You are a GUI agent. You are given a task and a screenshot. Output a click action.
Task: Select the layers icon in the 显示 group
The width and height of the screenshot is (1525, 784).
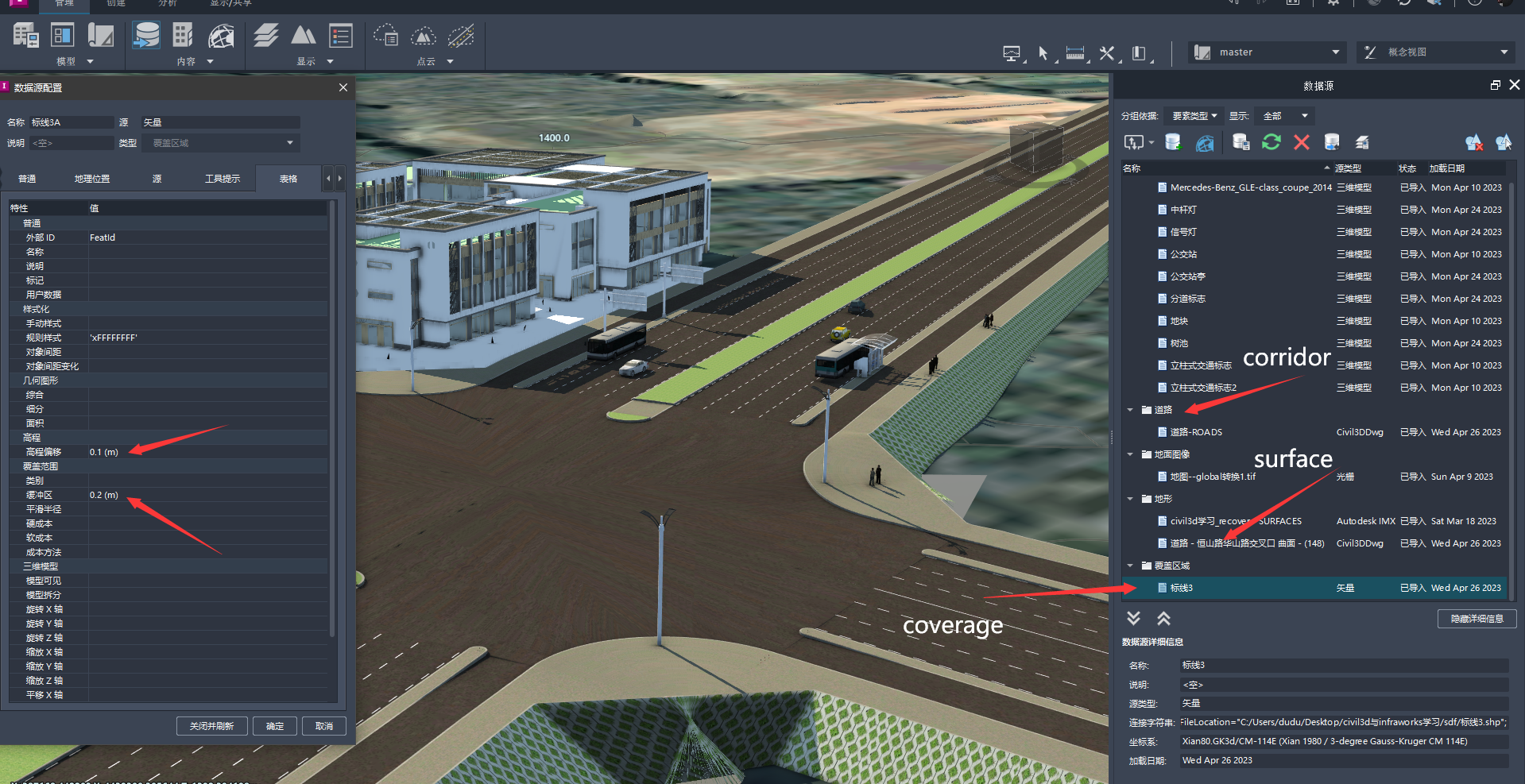tap(266, 35)
